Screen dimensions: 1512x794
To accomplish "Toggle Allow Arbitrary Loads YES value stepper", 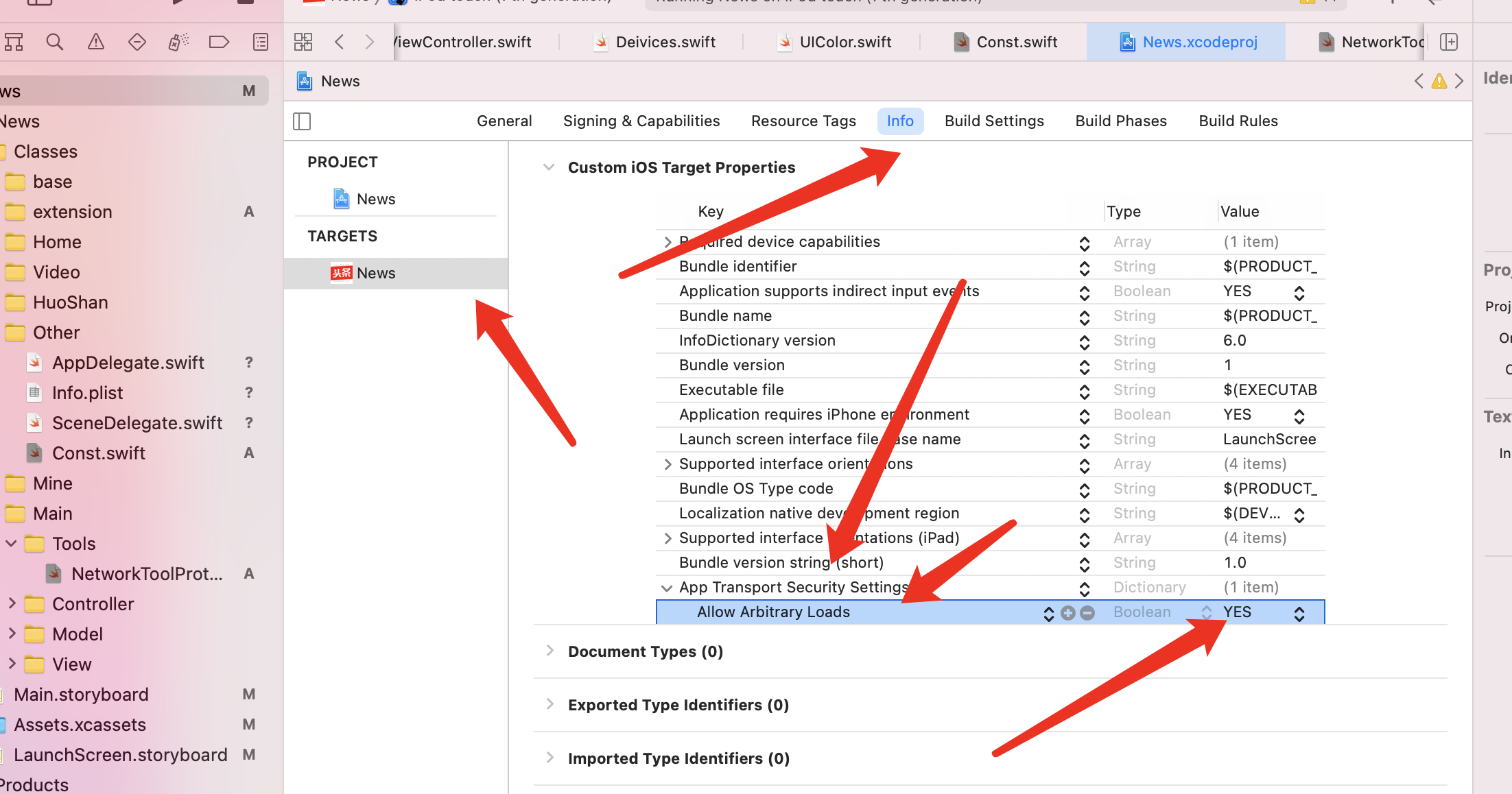I will (x=1299, y=614).
